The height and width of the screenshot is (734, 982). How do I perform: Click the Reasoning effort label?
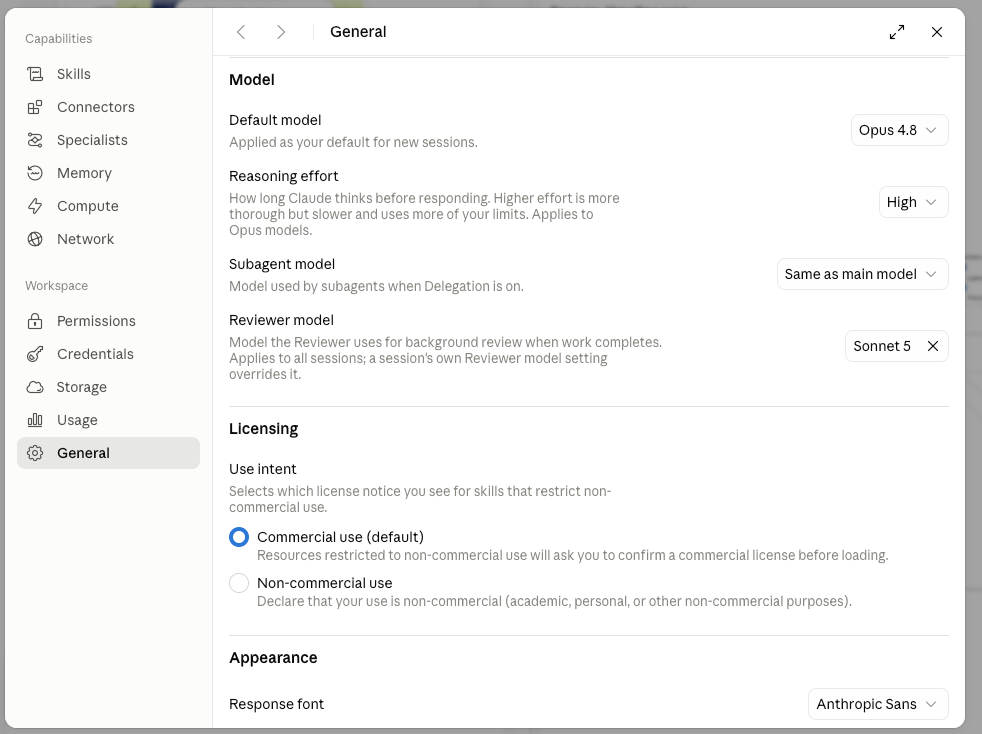[284, 177]
